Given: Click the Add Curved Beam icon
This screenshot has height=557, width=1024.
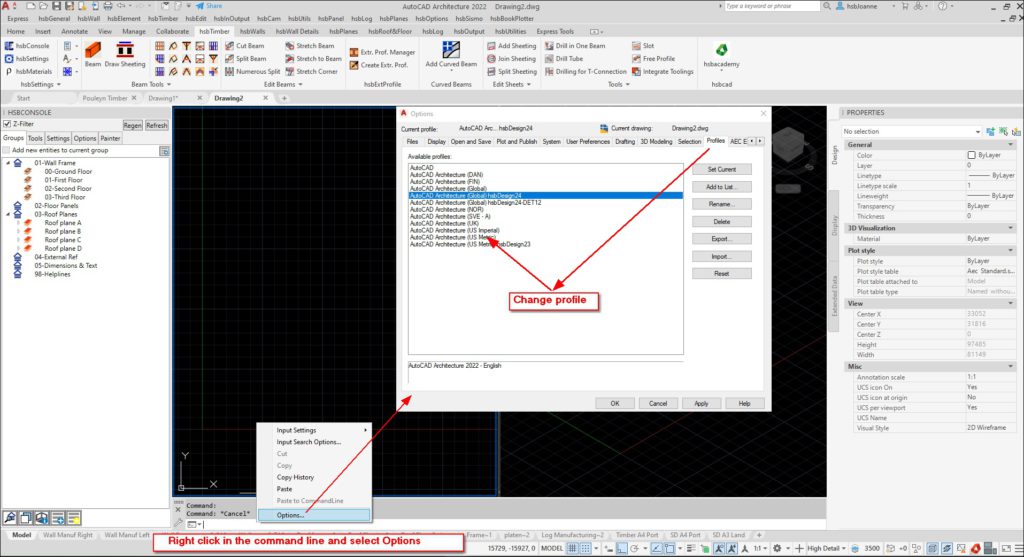Looking at the screenshot, I should coord(451,50).
